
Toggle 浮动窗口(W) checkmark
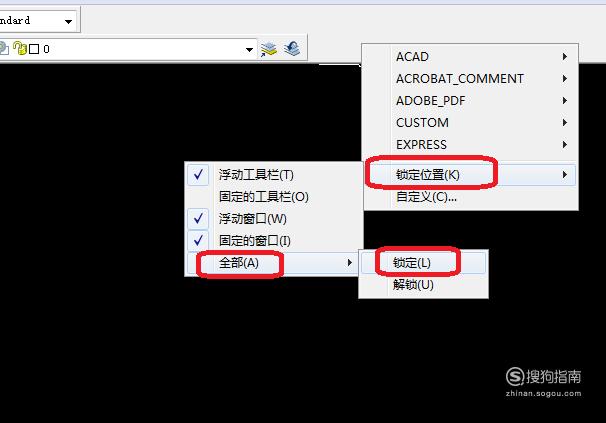click(198, 219)
